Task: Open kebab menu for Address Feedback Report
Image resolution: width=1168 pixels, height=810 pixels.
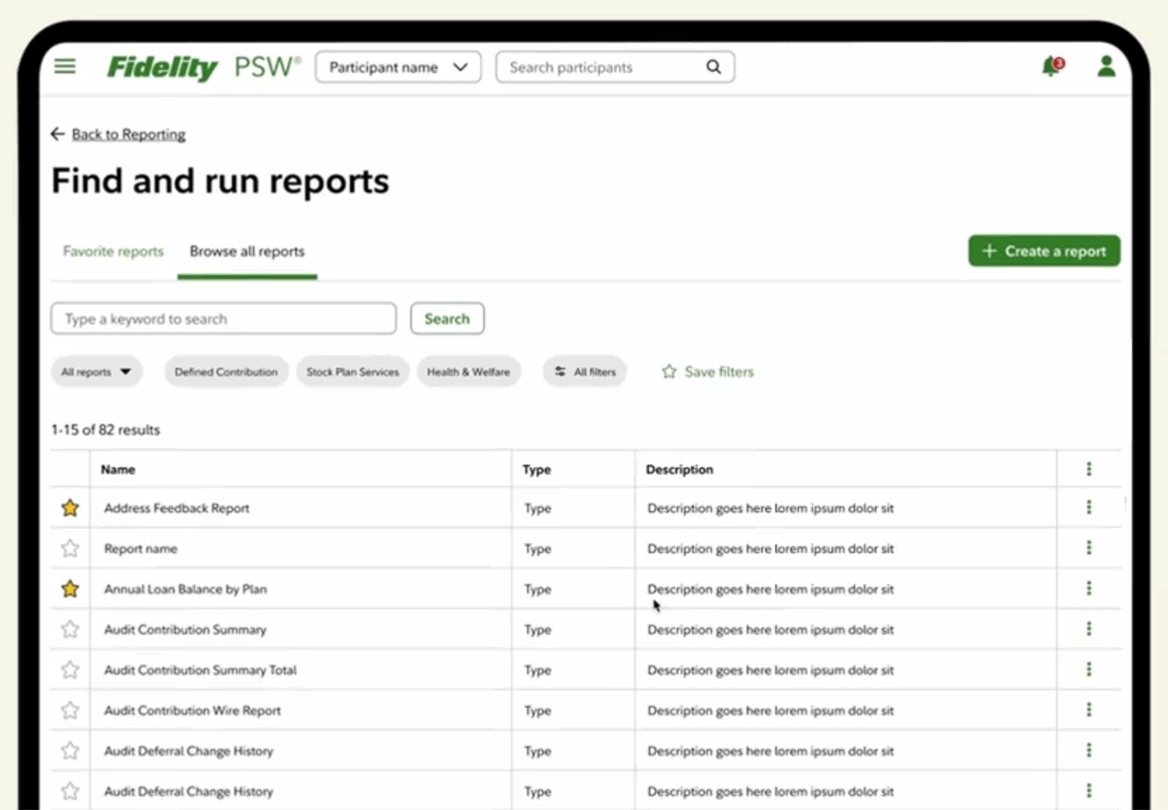Action: [x=1088, y=507]
